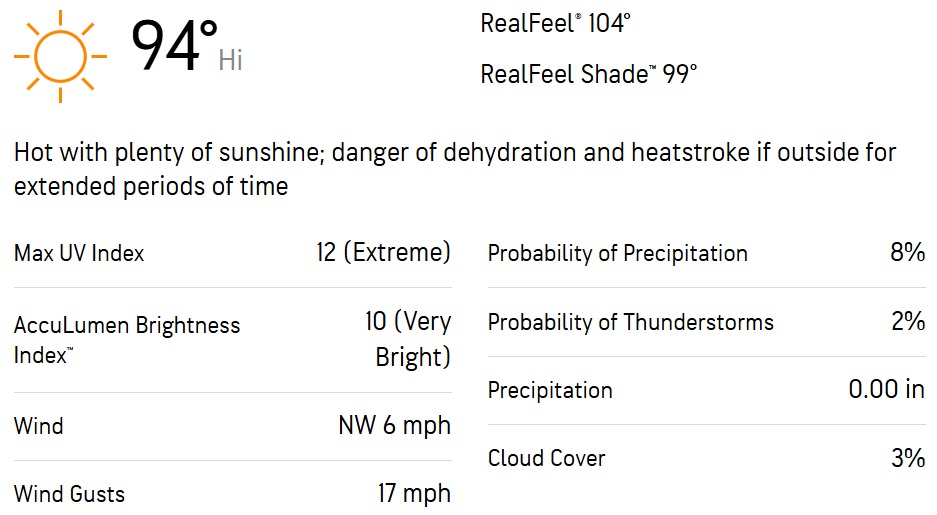The image size is (937, 515).
Task: Click the Wind row label
Action: coord(38,426)
